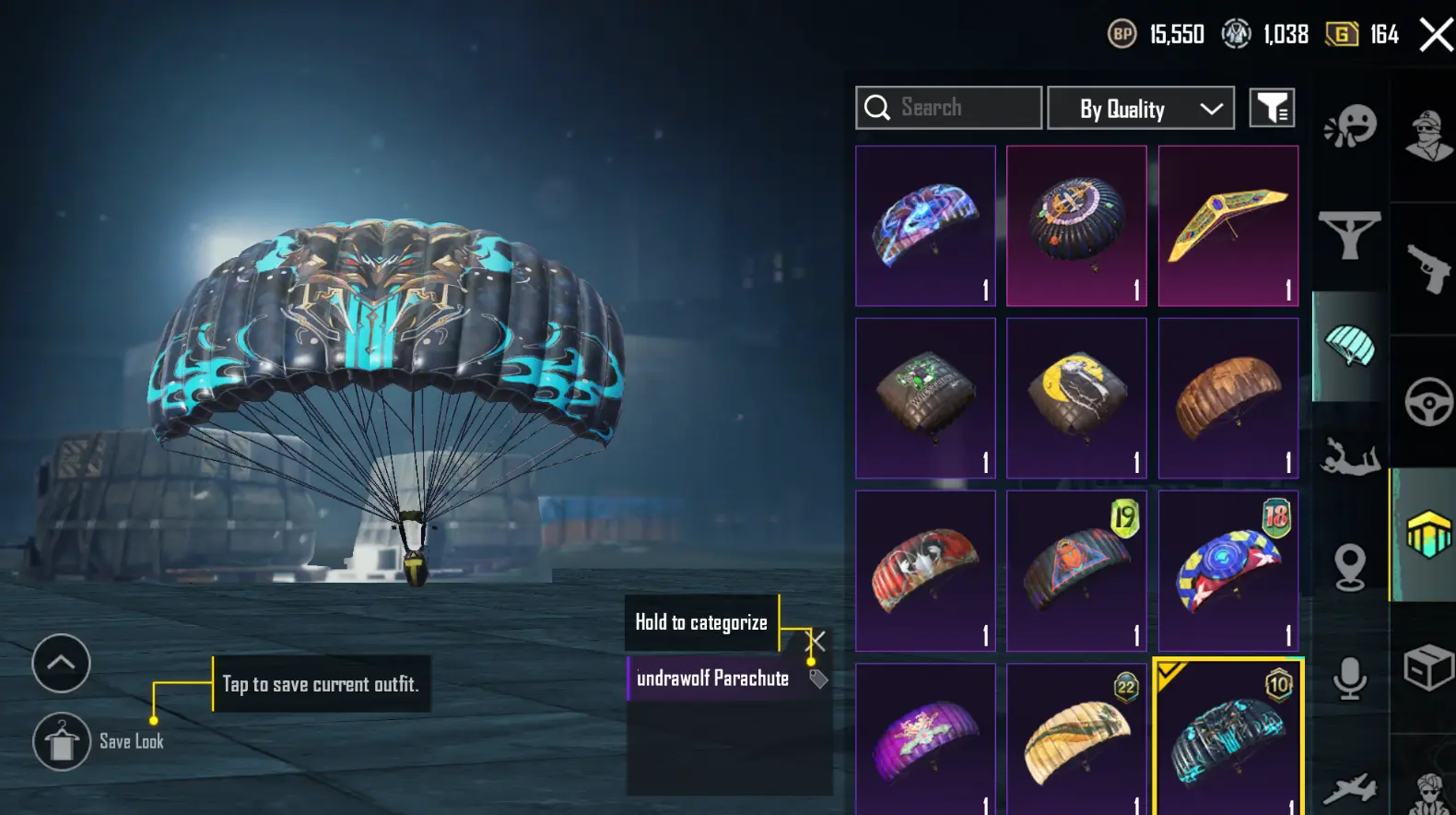Image resolution: width=1456 pixels, height=815 pixels.
Task: Select the outfit hanger category icon
Action: pos(1349,234)
